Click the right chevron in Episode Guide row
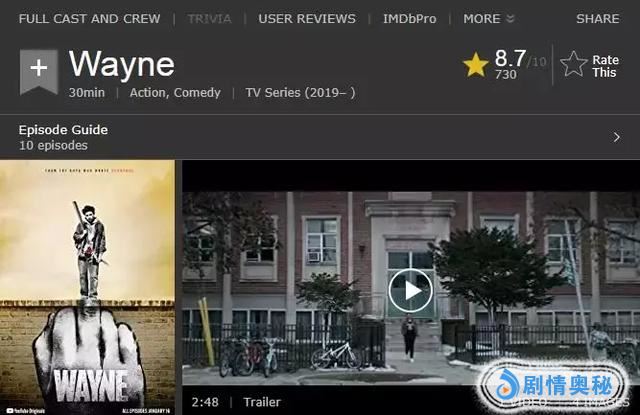Image resolution: width=640 pixels, height=415 pixels. (616, 137)
